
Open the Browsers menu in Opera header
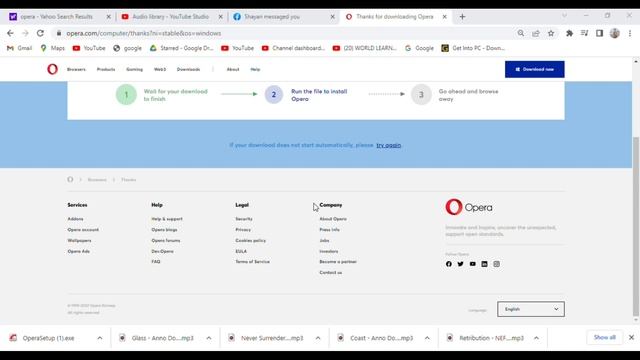coord(76,69)
